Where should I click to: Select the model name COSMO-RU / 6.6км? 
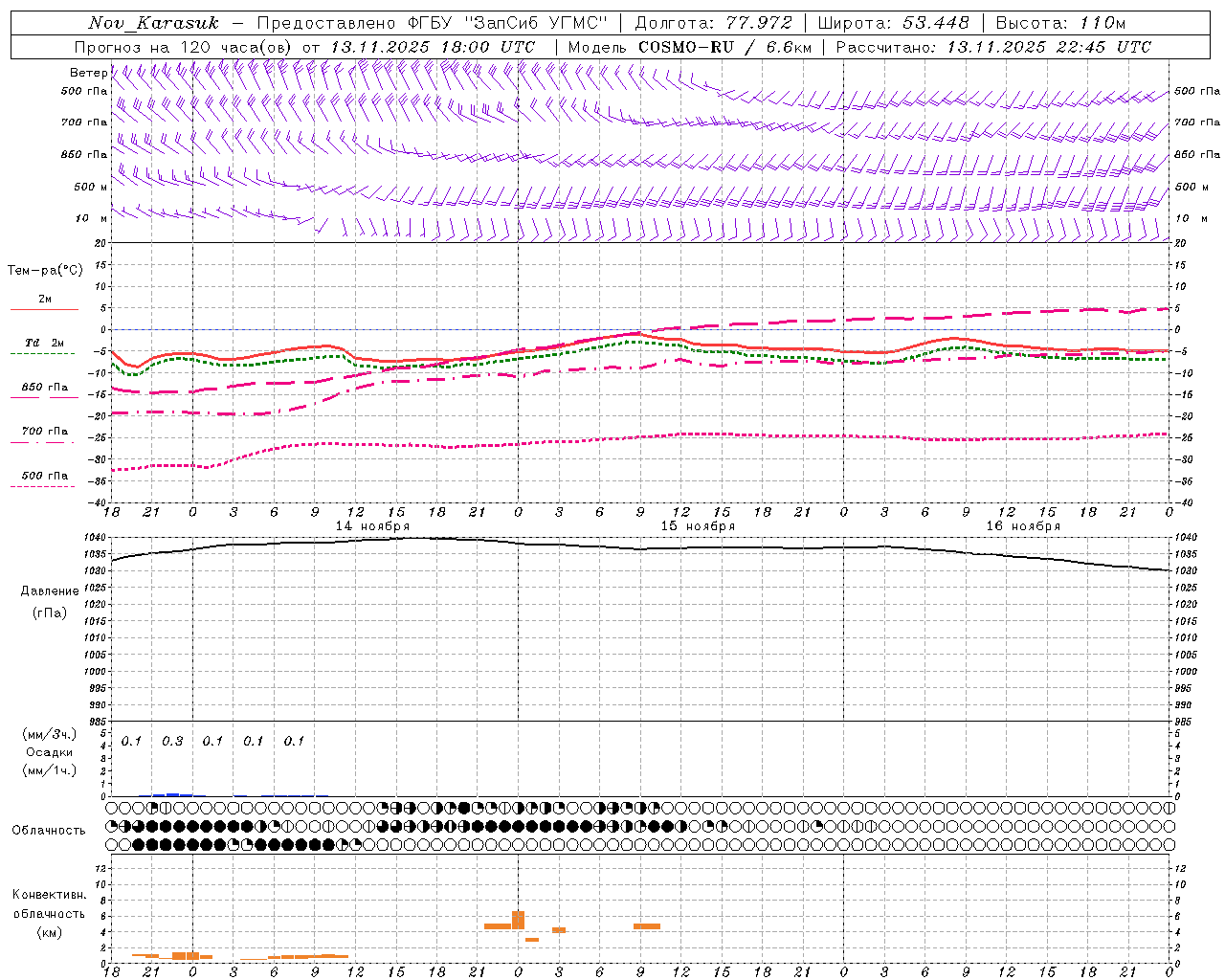[x=724, y=47]
